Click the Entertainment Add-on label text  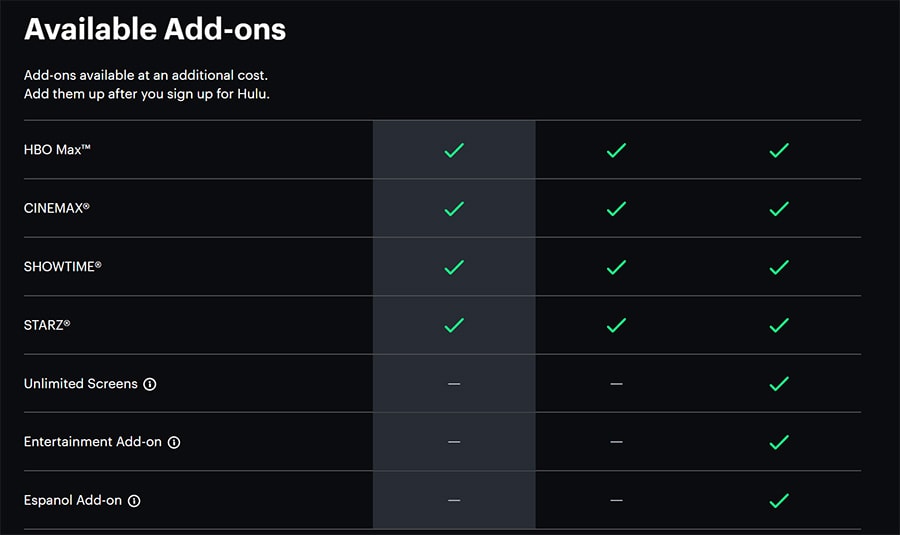click(x=93, y=441)
